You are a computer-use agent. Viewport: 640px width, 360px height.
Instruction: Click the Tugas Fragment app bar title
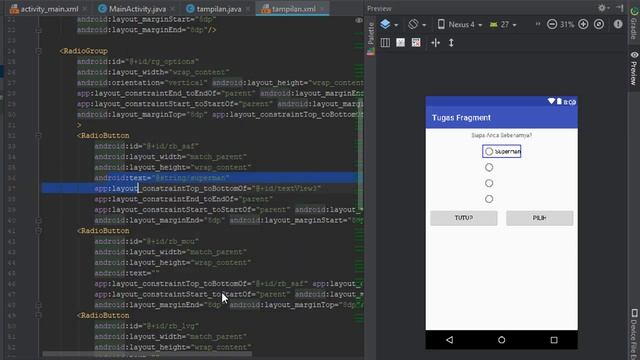click(461, 118)
